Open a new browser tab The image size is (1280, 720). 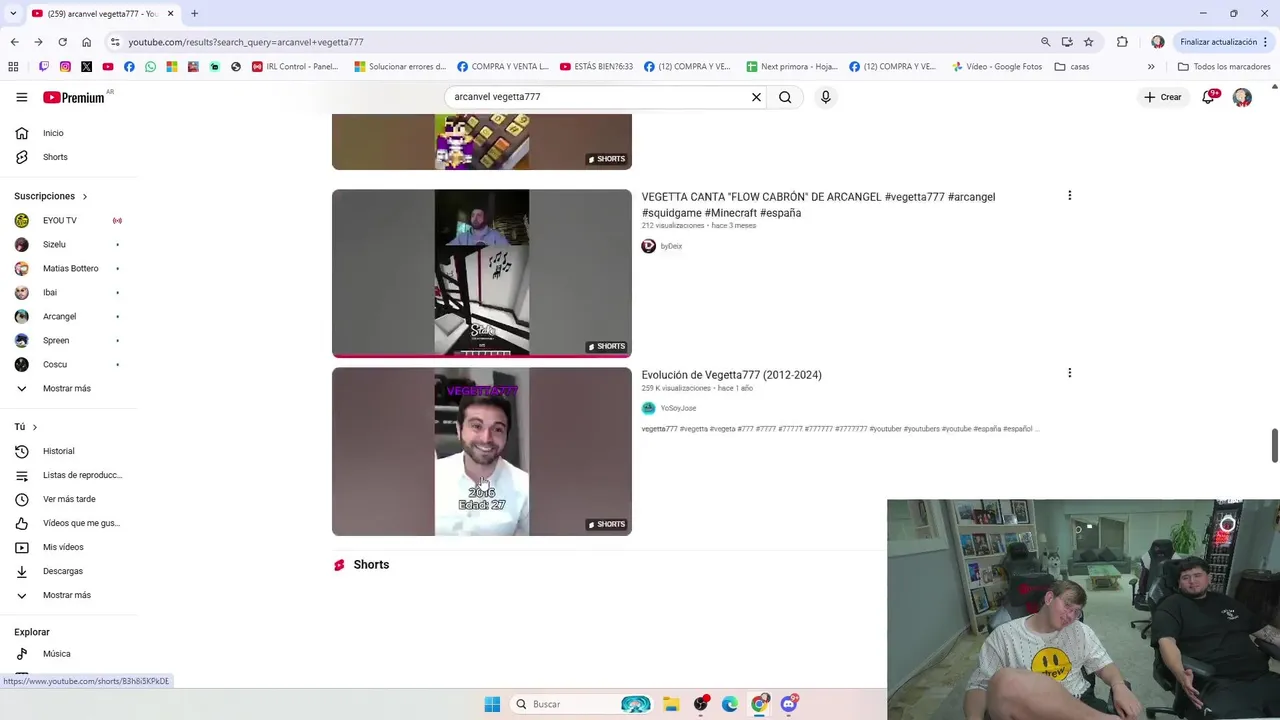coord(194,13)
